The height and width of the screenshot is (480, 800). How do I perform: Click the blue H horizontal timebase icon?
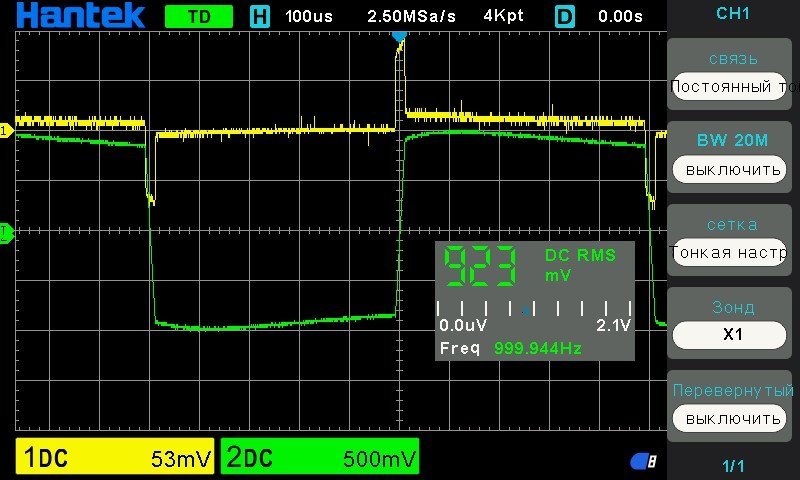click(260, 16)
